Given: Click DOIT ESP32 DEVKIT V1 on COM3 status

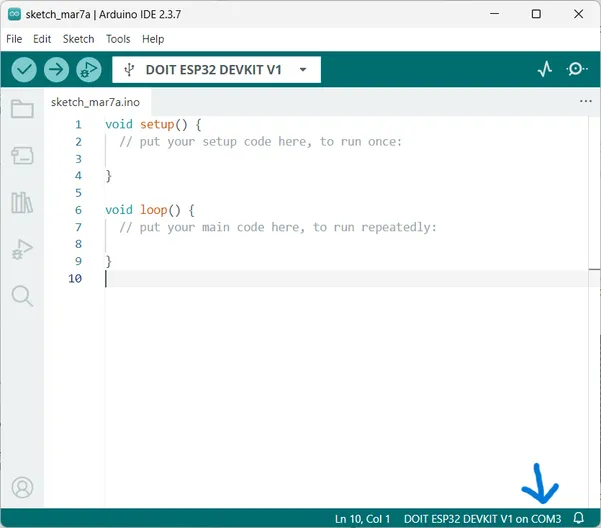Looking at the screenshot, I should click(x=482, y=519).
